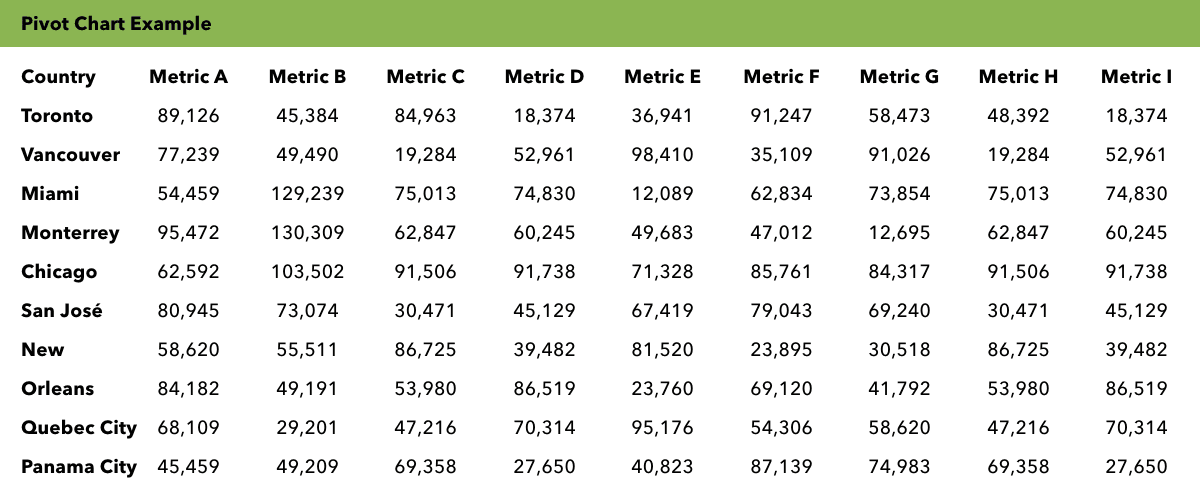Click the 103,502 value in Chicago row
1200x500 pixels.
[x=307, y=272]
